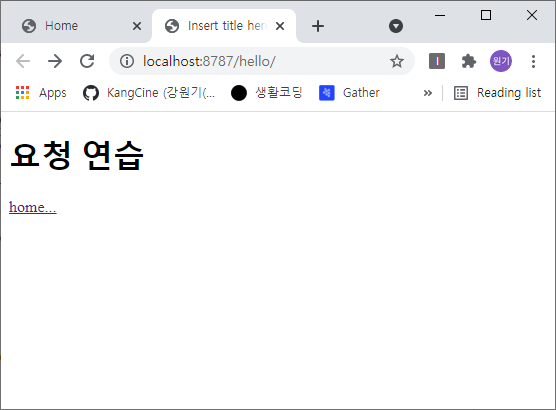Open the Apps bookmark shortcut
This screenshot has height=410, width=556.
pyautogui.click(x=41, y=93)
